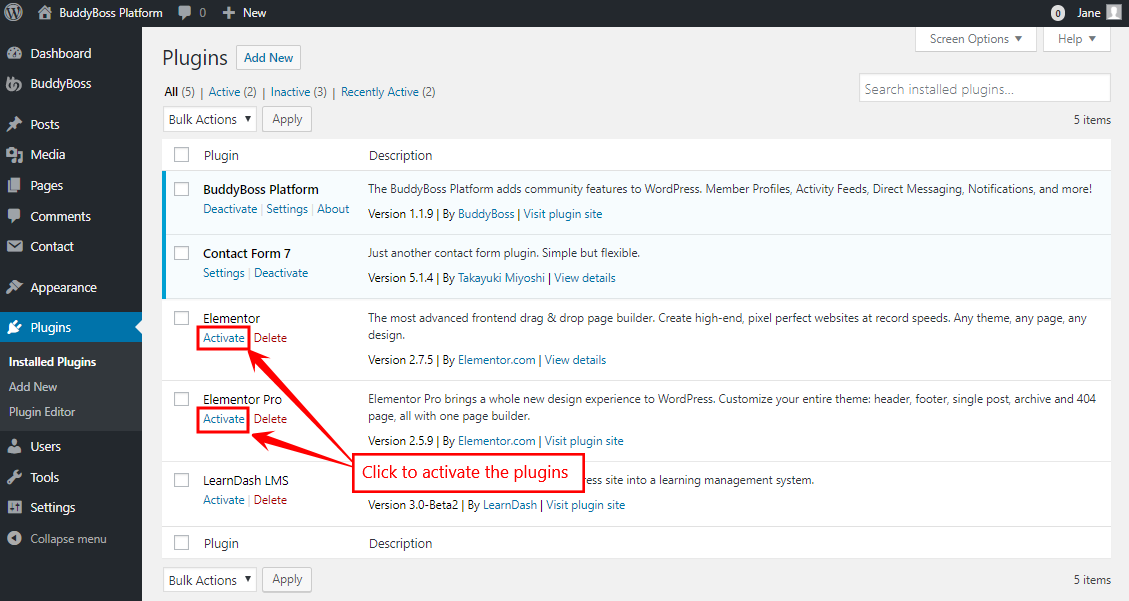Check the BuddyBoss Platform row checkbox
Image resolution: width=1129 pixels, height=601 pixels.
[181, 188]
